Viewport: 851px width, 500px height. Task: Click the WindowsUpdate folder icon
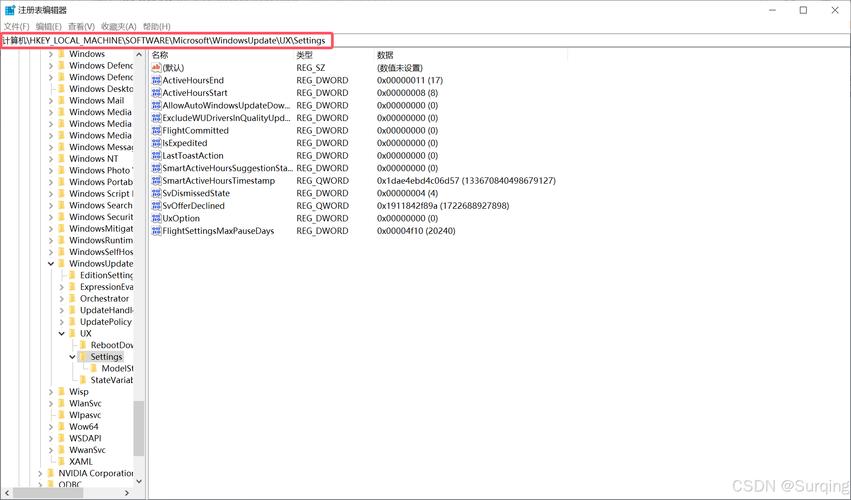(x=61, y=263)
